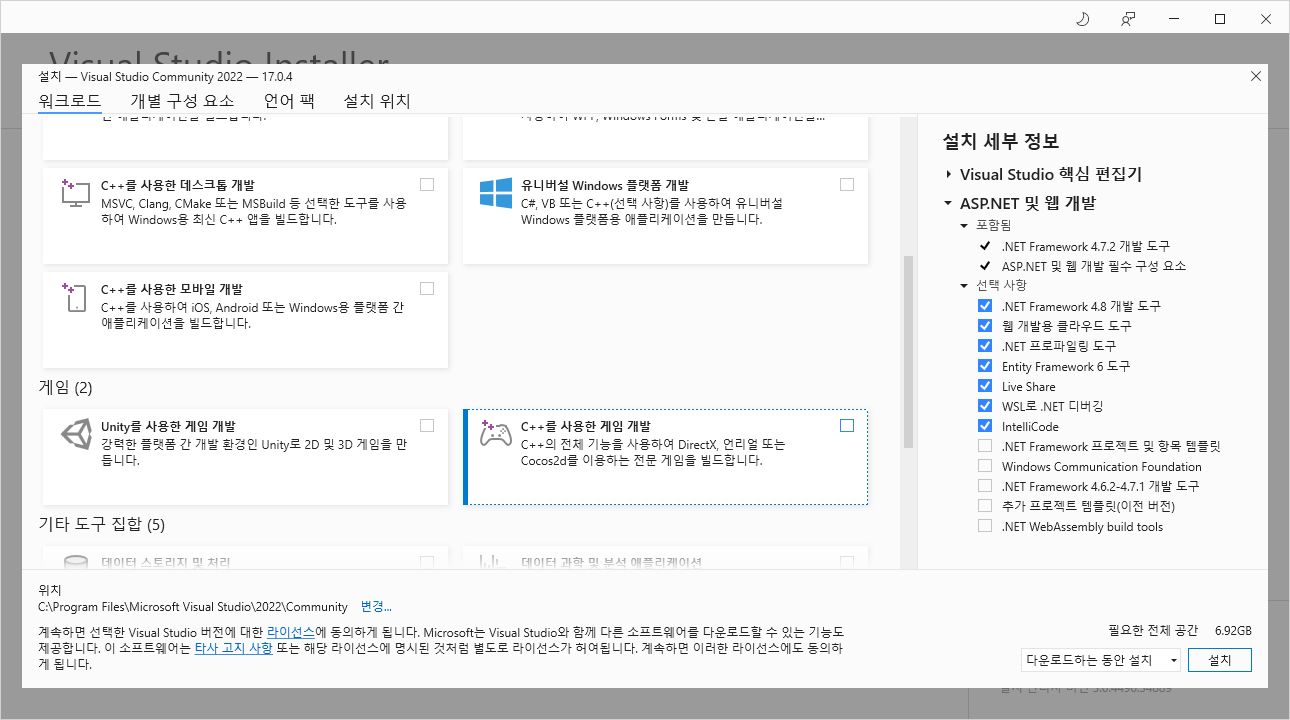Check 추가 프로젝트 템플릿(이전 버전) option

coord(985,506)
